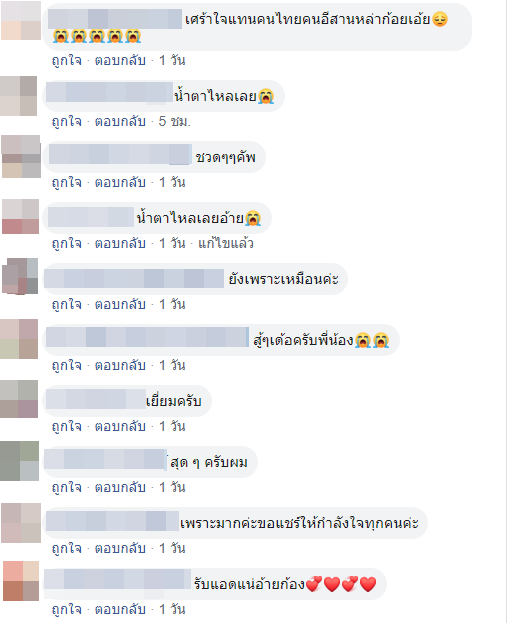The image size is (515, 628).
Task: Open avatar beside สุด ๆ ครับผม comment
Action: (19, 461)
